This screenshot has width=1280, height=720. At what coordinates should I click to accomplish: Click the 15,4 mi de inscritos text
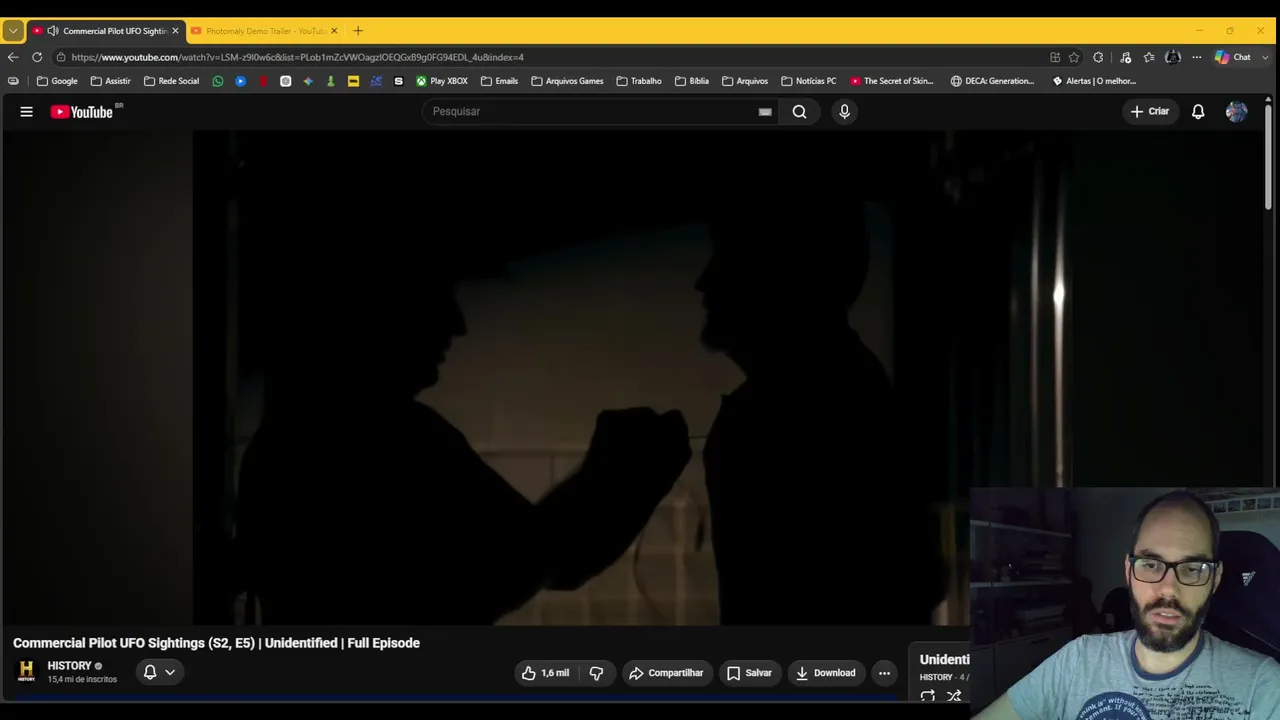[x=82, y=680]
